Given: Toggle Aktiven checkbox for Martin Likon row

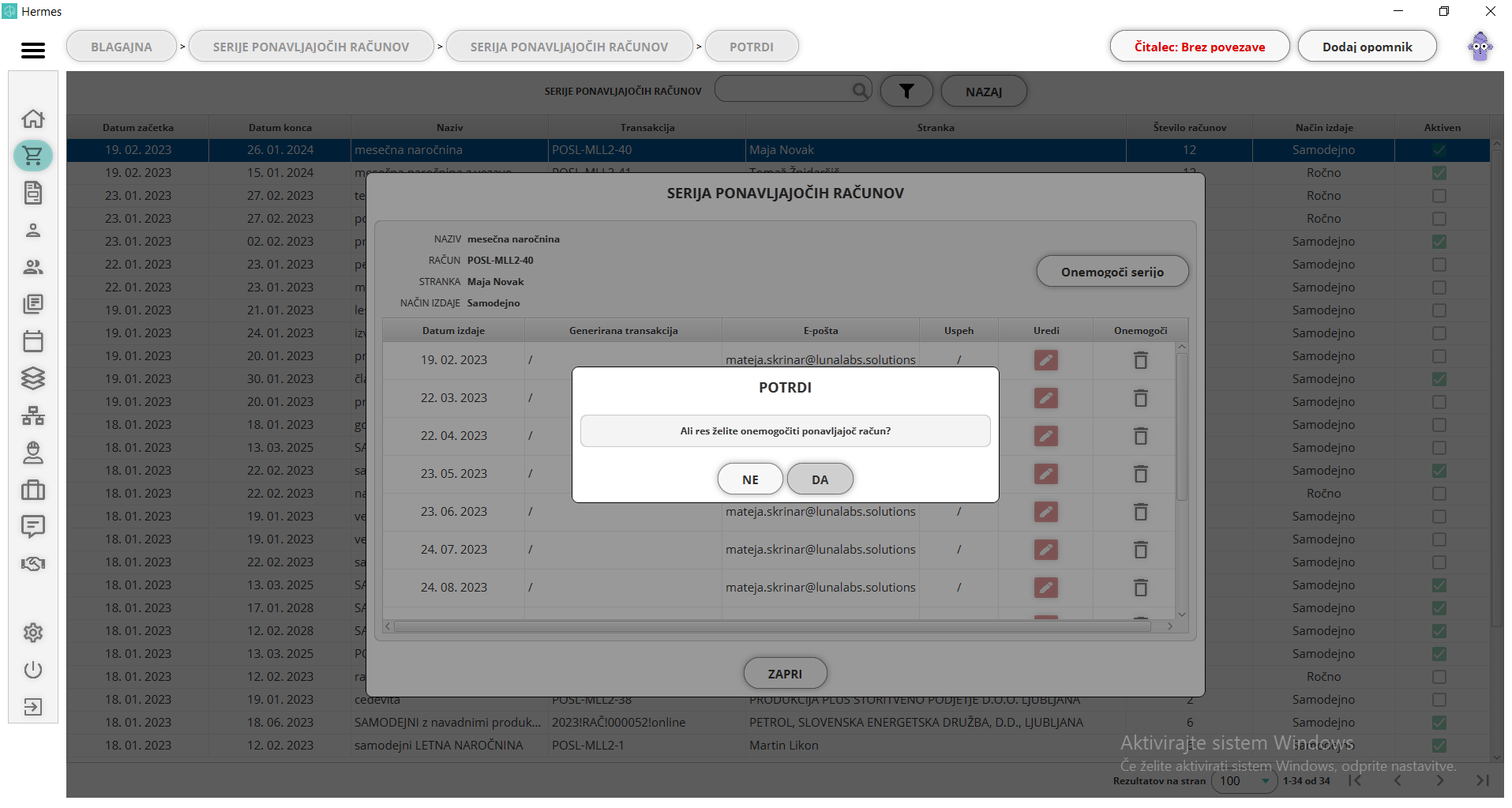Looking at the screenshot, I should [1439, 746].
